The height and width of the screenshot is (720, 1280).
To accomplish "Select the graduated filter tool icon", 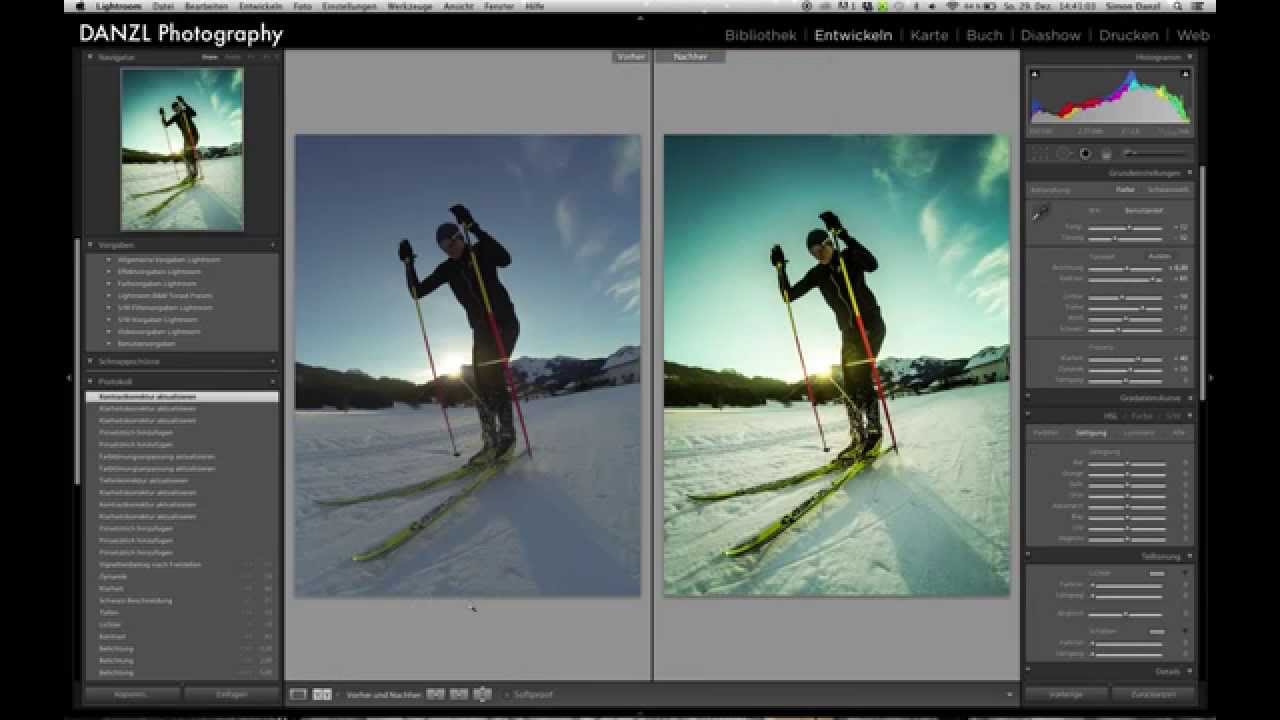I will [x=1106, y=153].
